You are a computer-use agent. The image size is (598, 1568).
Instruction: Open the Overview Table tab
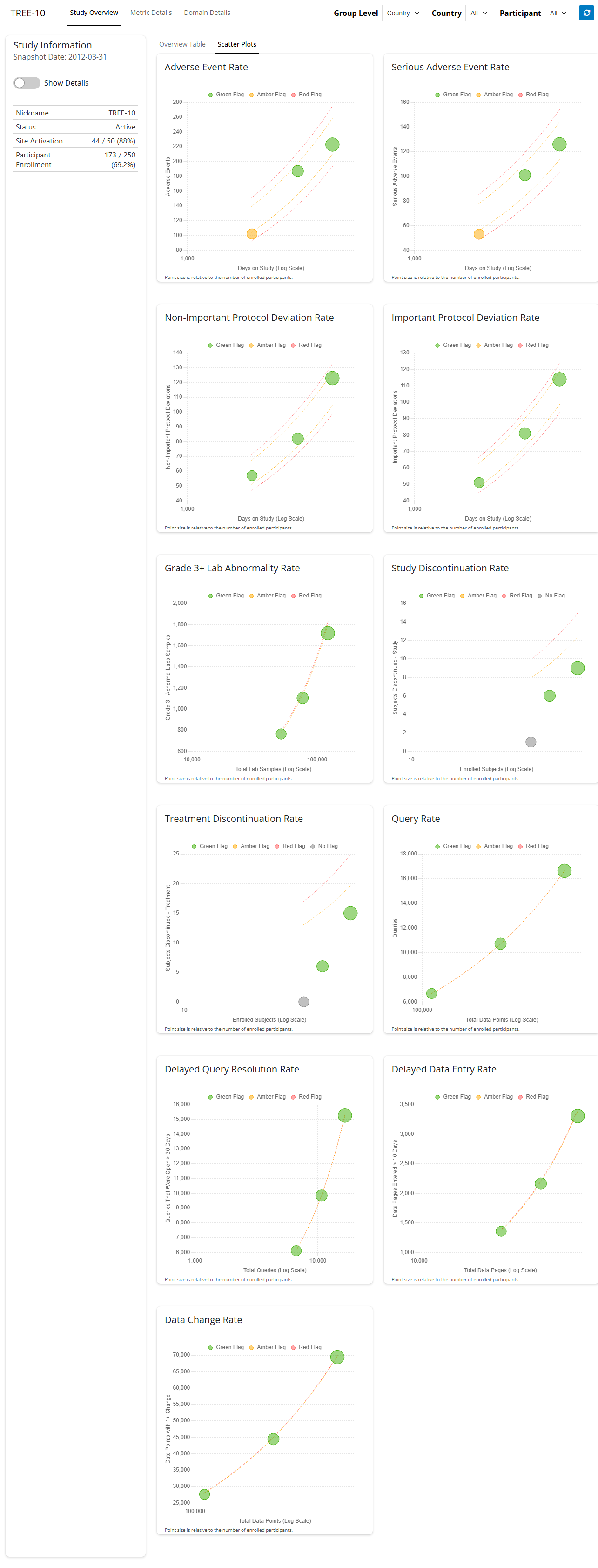point(182,44)
